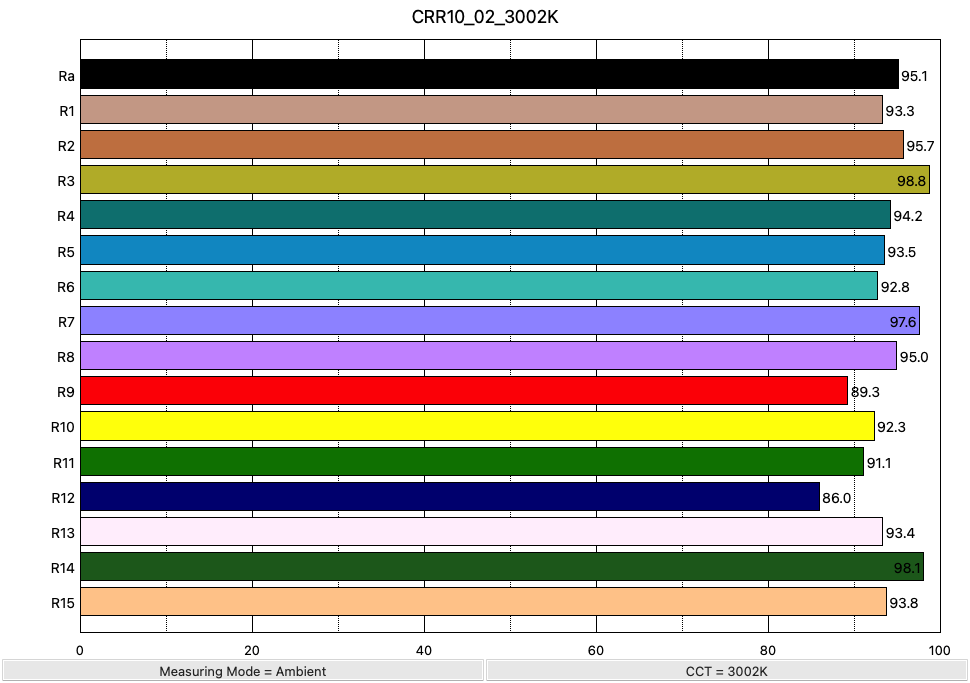Click the R15 axis label

pyautogui.click(x=62, y=603)
